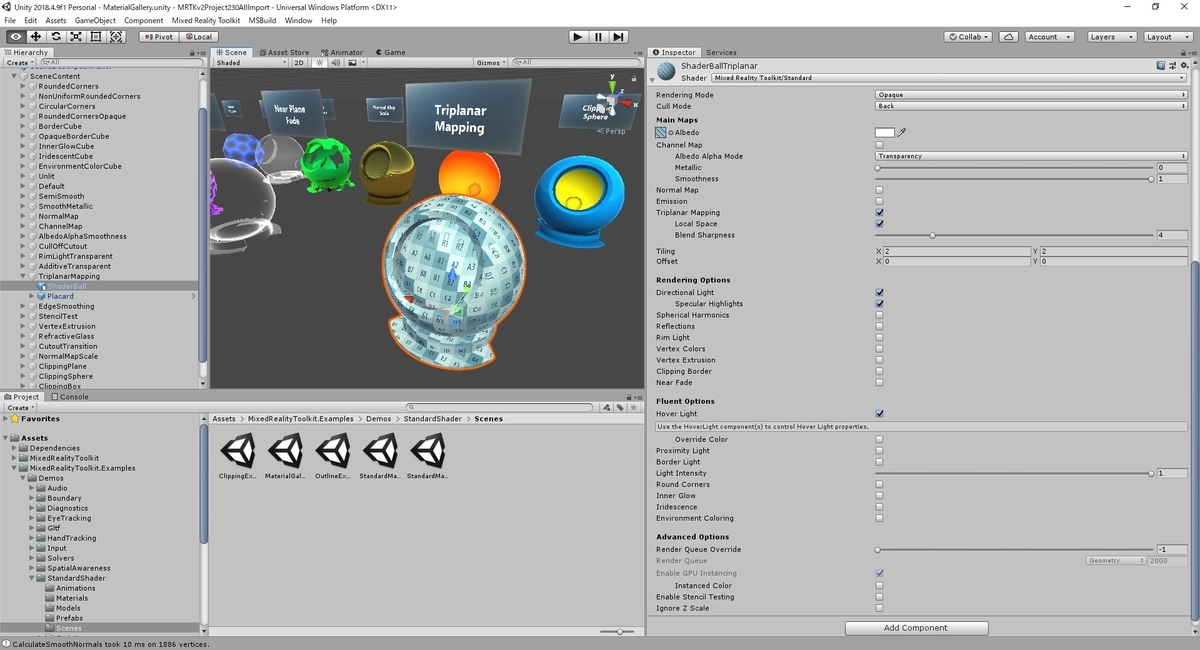Image resolution: width=1200 pixels, height=650 pixels.
Task: Enable Emission checkbox
Action: tap(879, 201)
